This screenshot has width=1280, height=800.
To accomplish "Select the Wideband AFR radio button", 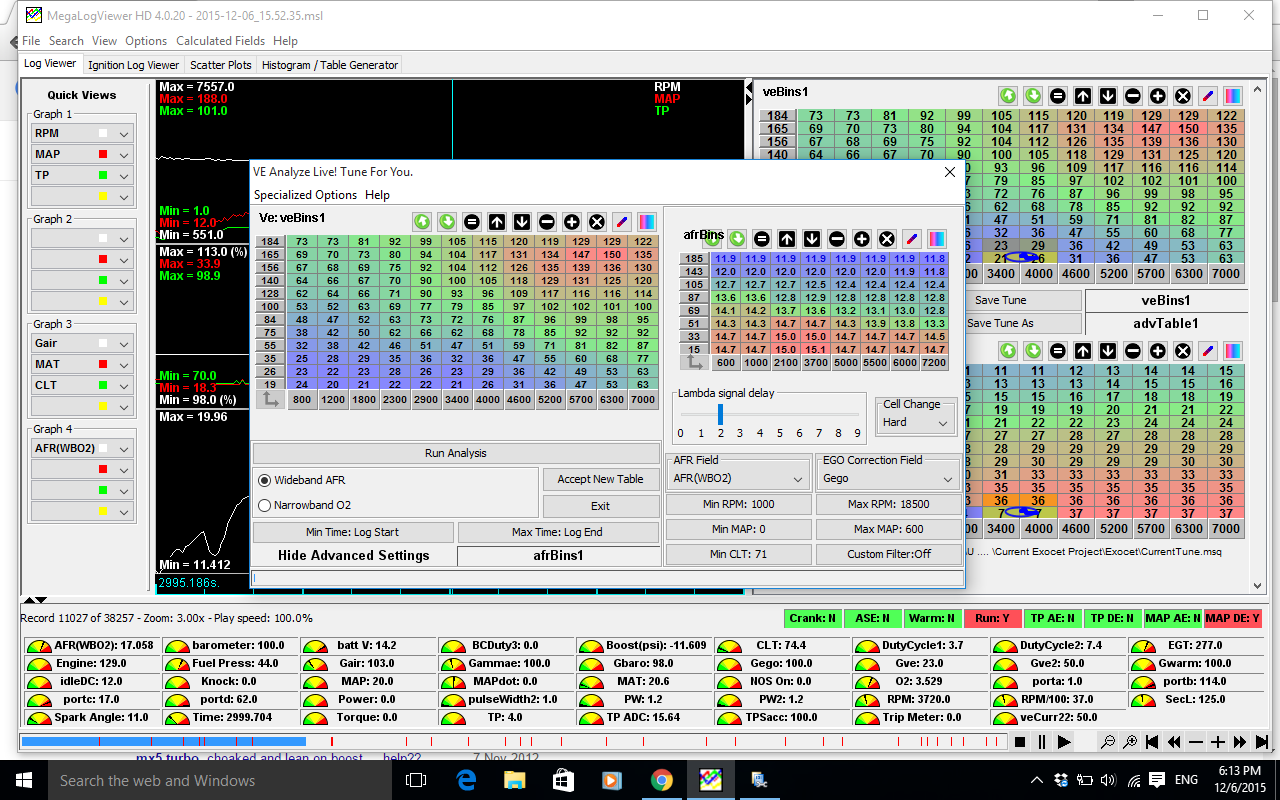I will 265,480.
